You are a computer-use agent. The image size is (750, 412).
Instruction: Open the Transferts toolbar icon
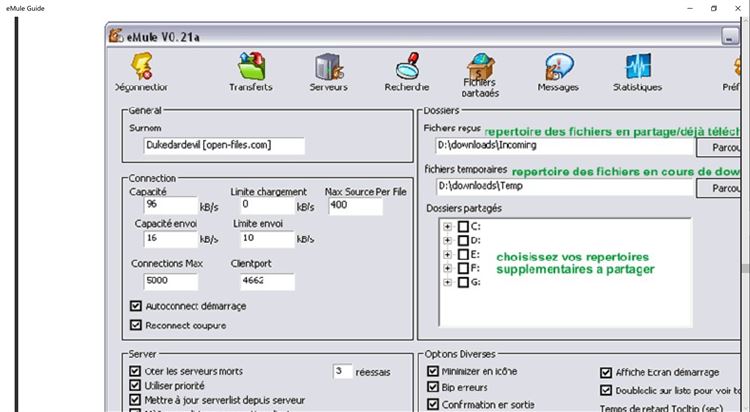coord(252,66)
